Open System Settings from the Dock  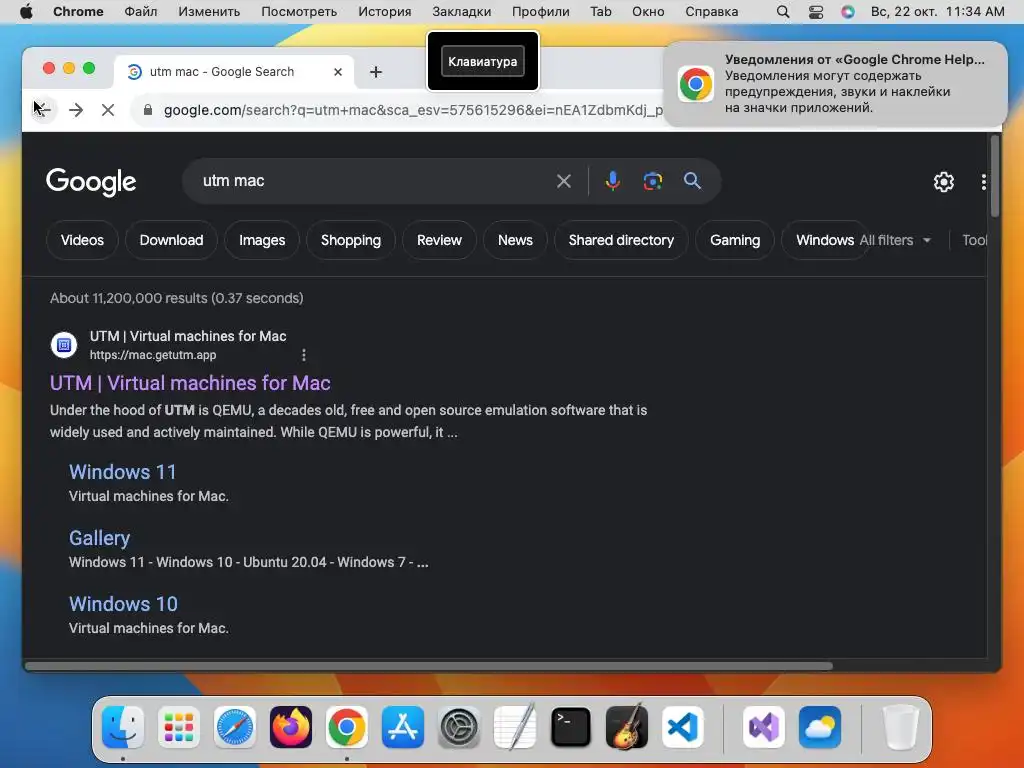coord(459,727)
